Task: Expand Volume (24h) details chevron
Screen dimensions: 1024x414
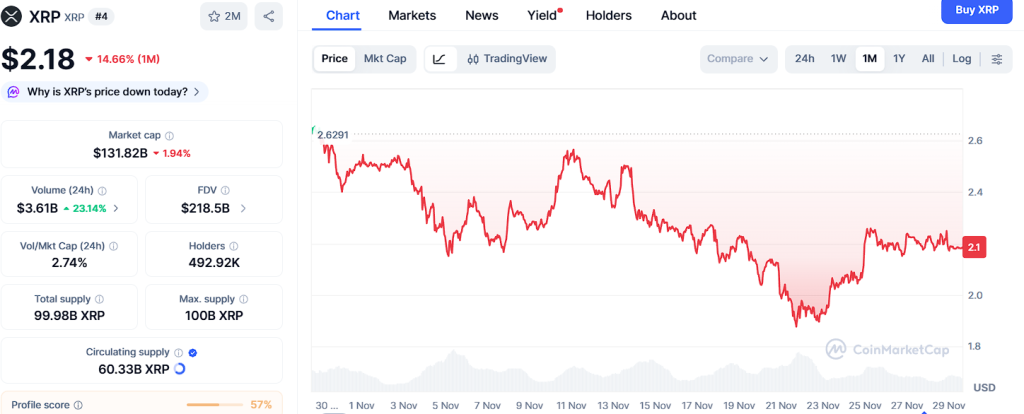Action: (x=116, y=208)
